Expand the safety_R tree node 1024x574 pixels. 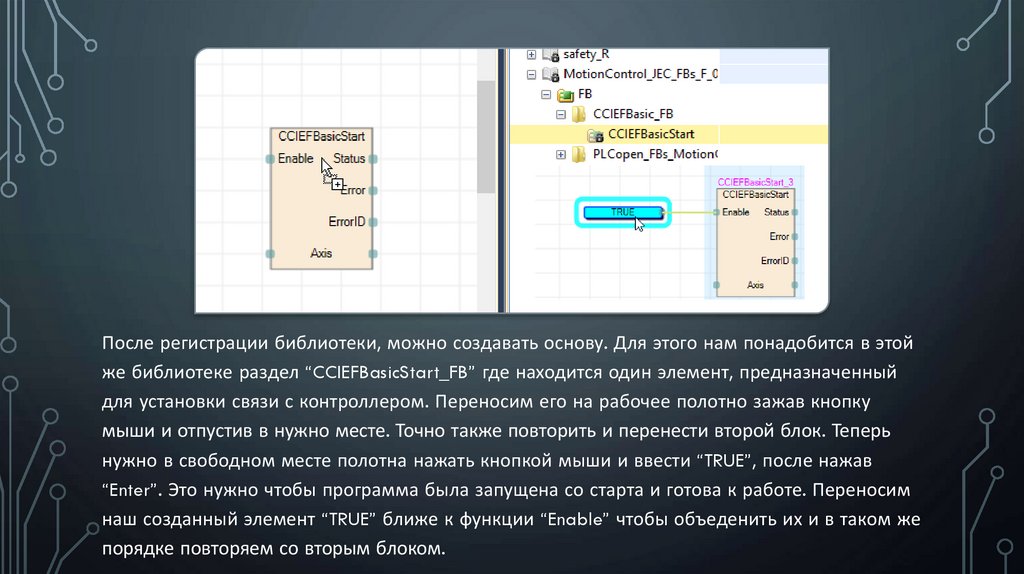coord(531,54)
